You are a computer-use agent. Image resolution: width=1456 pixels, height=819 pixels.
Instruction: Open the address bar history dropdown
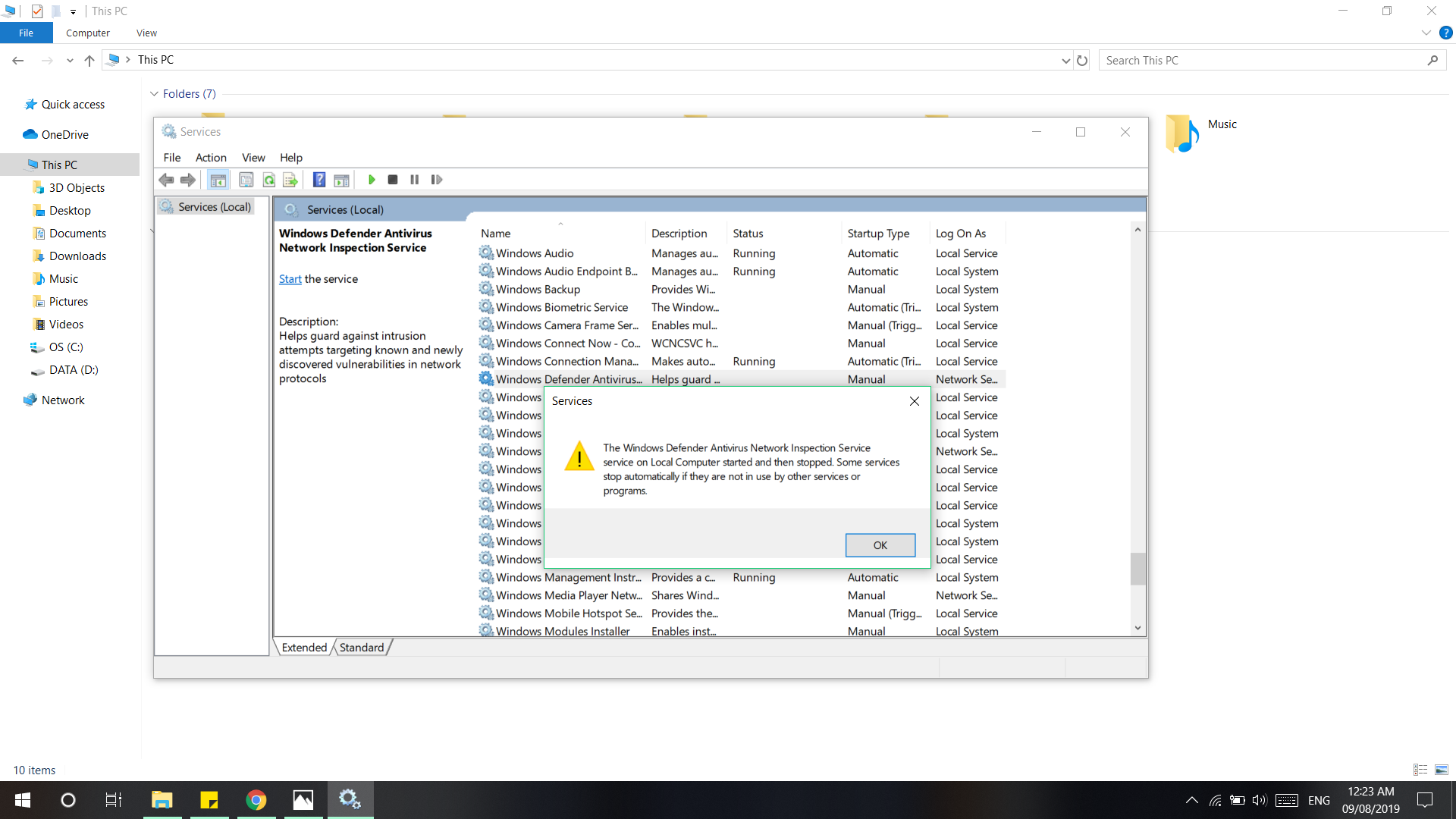pyautogui.click(x=1065, y=61)
